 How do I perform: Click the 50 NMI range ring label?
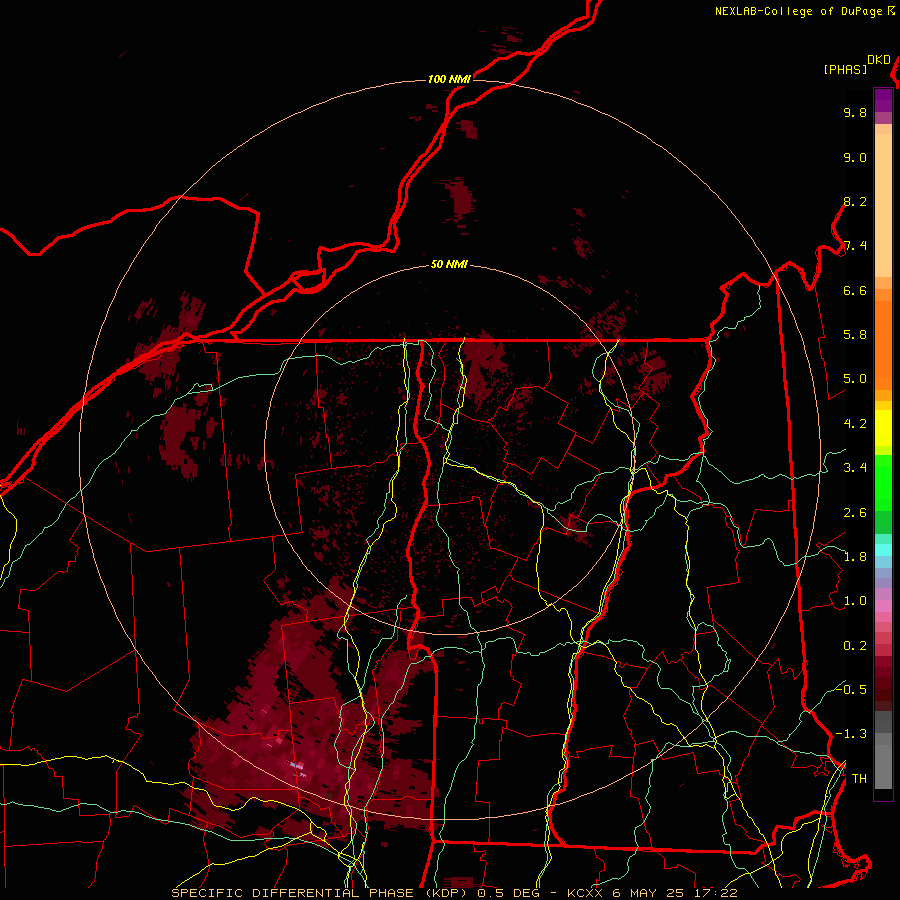(449, 265)
